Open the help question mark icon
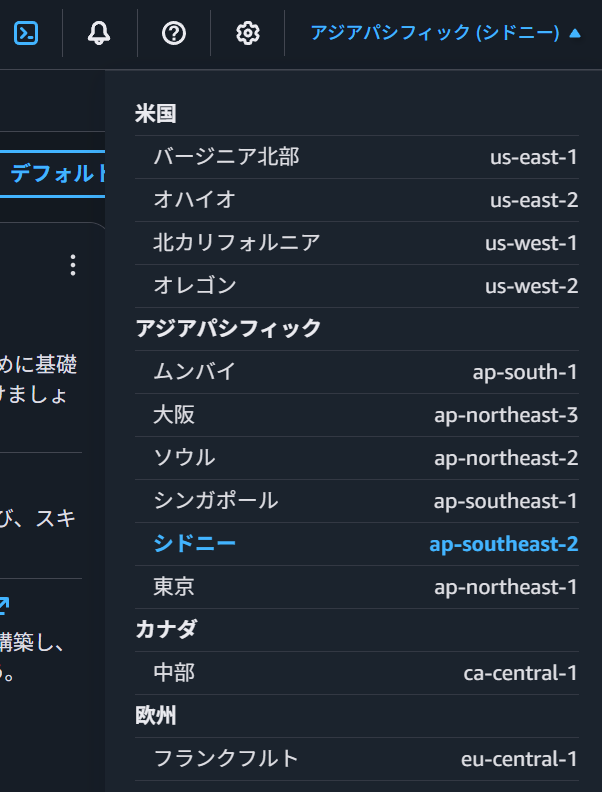This screenshot has height=792, width=602. tap(174, 33)
